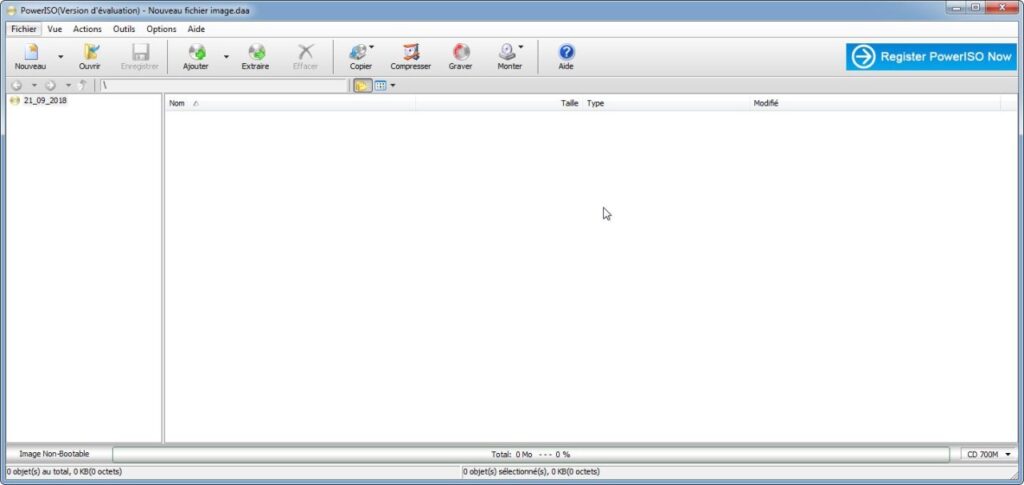
Task: Select the 21_09_2018 tree node
Action: 45,101
